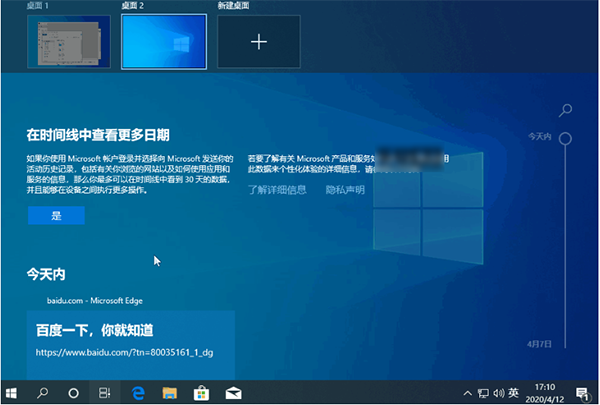Toggle the 英 input method indicator
This screenshot has height=405, width=600.
point(515,393)
